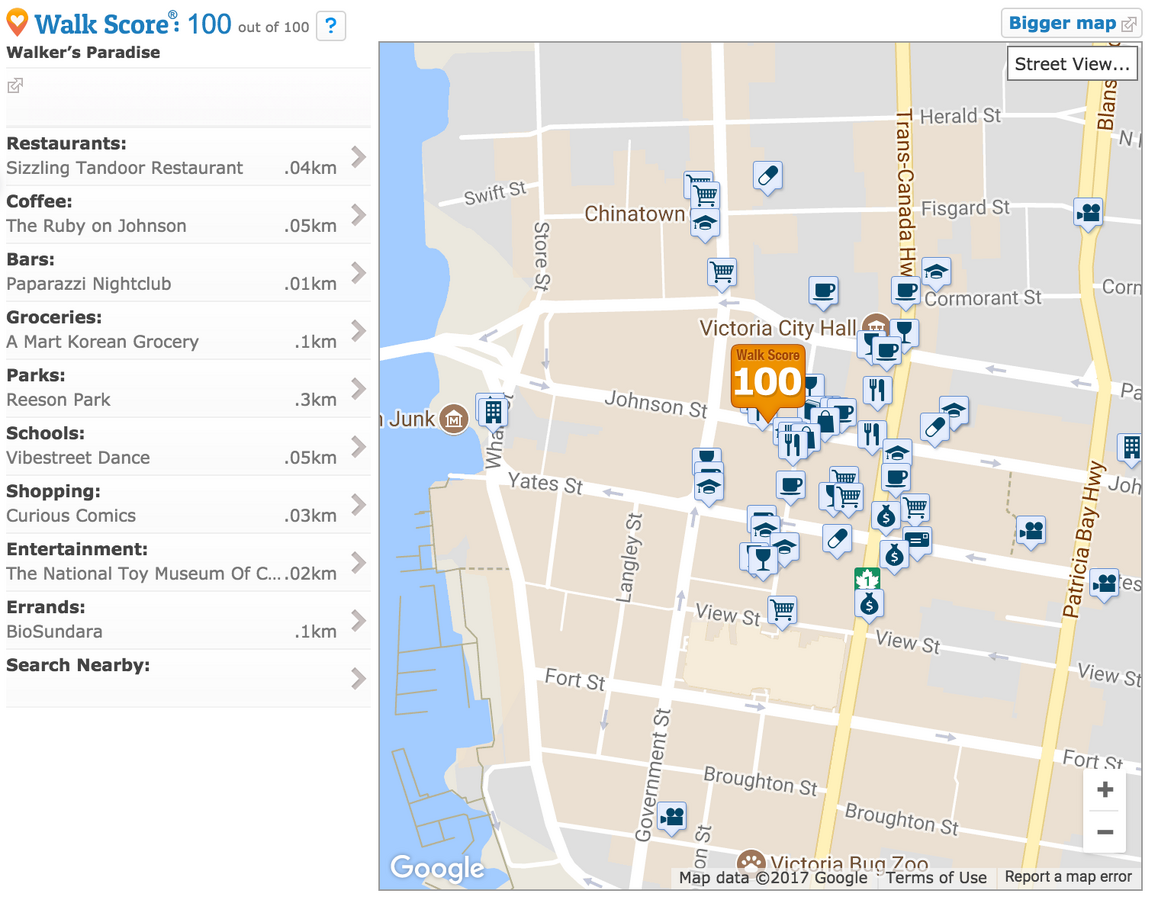Expand the Parks category chevron

tap(358, 388)
